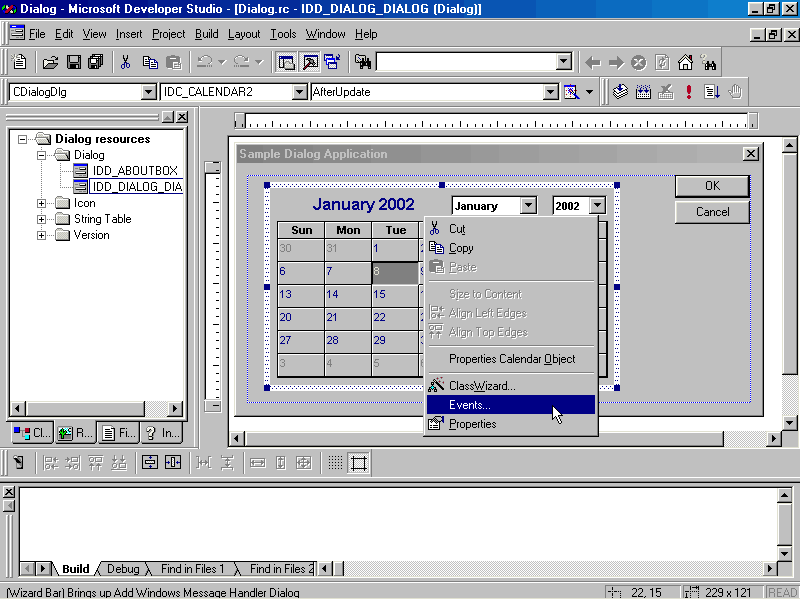Click the Go debug icon
This screenshot has height=600, width=800.
pos(712,92)
